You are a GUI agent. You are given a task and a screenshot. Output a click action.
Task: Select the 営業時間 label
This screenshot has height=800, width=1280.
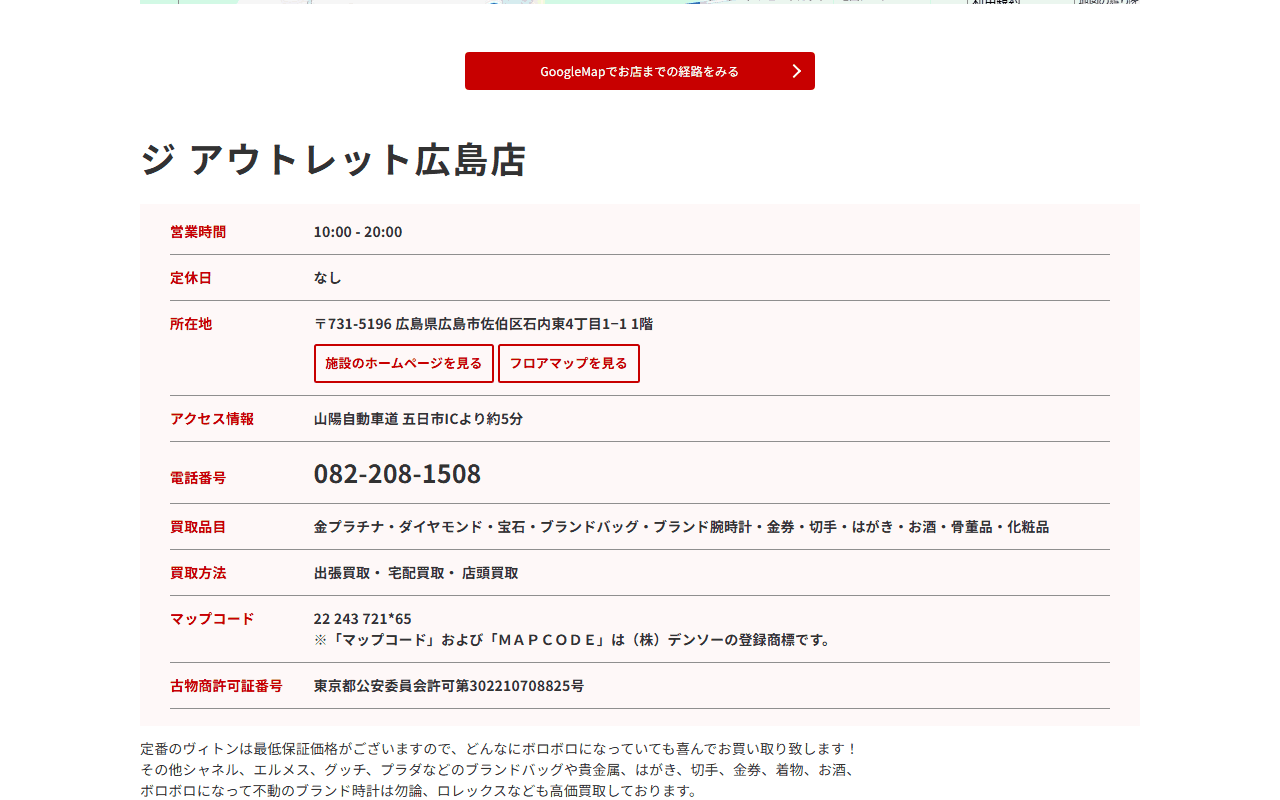pyautogui.click(x=198, y=232)
